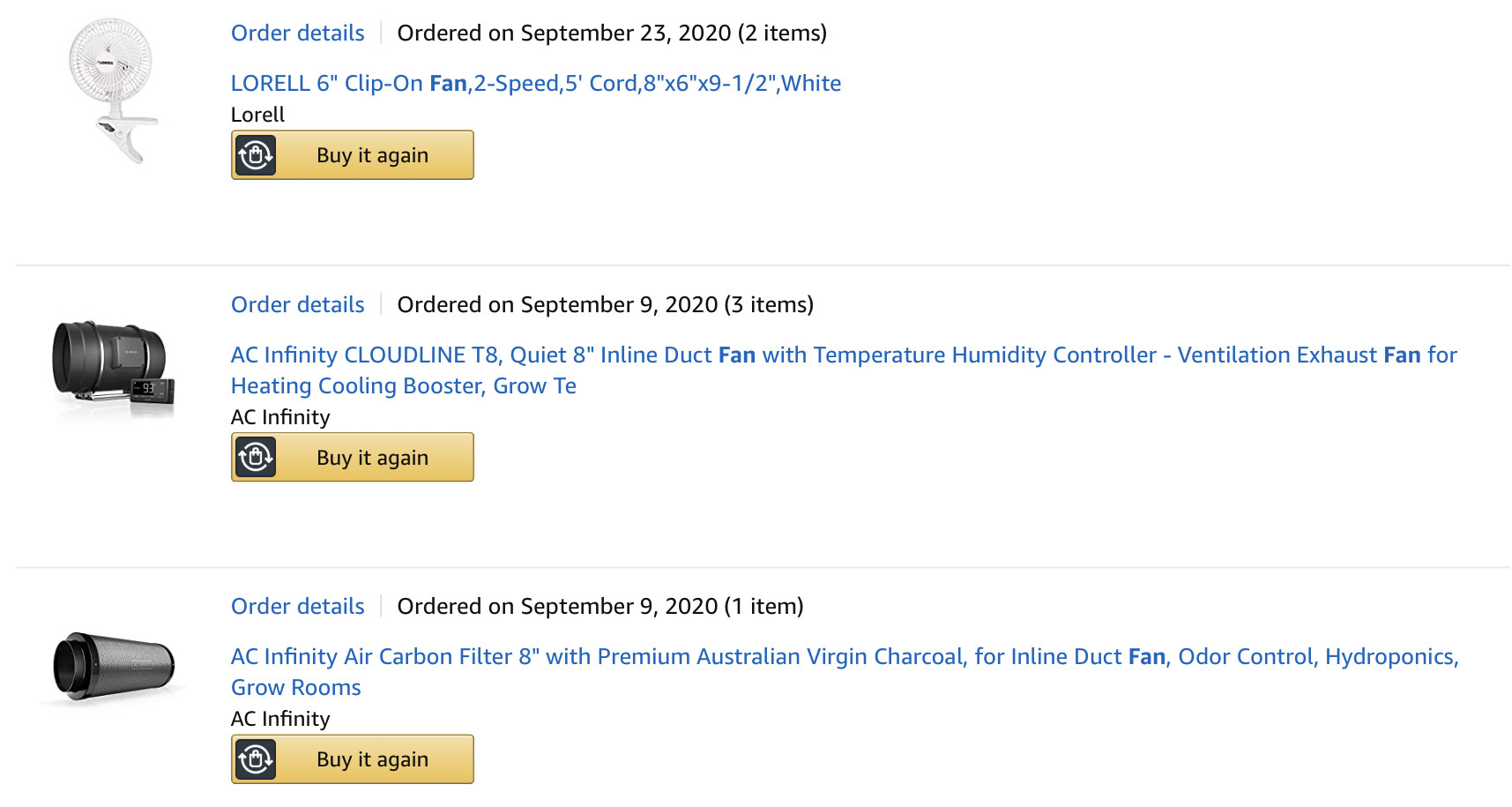
Task: Click the Lorell brand name
Action: (257, 116)
